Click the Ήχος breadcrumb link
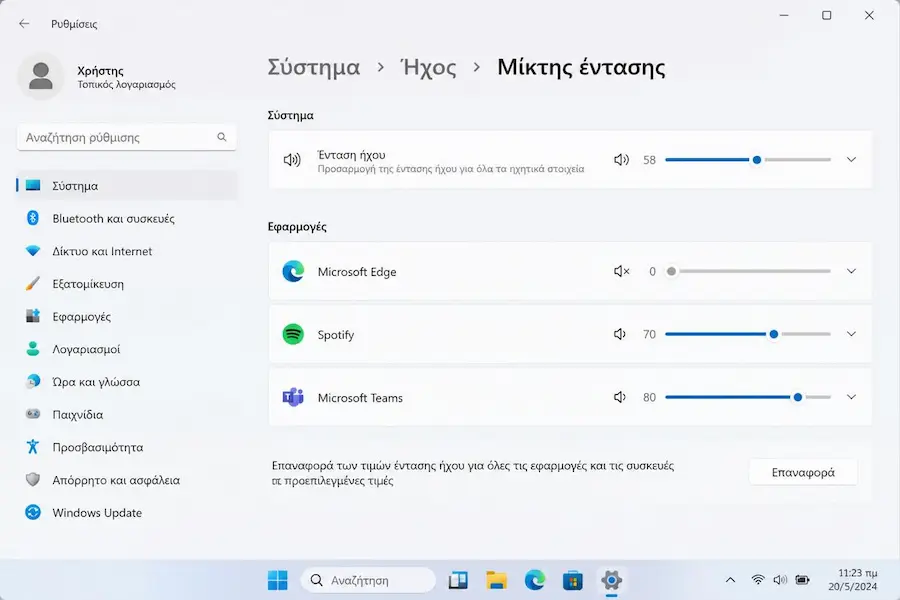This screenshot has height=600, width=900. (428, 67)
